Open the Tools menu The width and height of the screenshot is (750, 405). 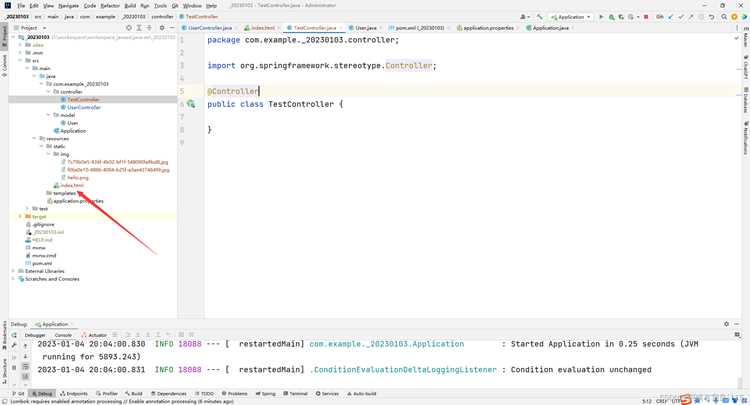click(x=161, y=6)
